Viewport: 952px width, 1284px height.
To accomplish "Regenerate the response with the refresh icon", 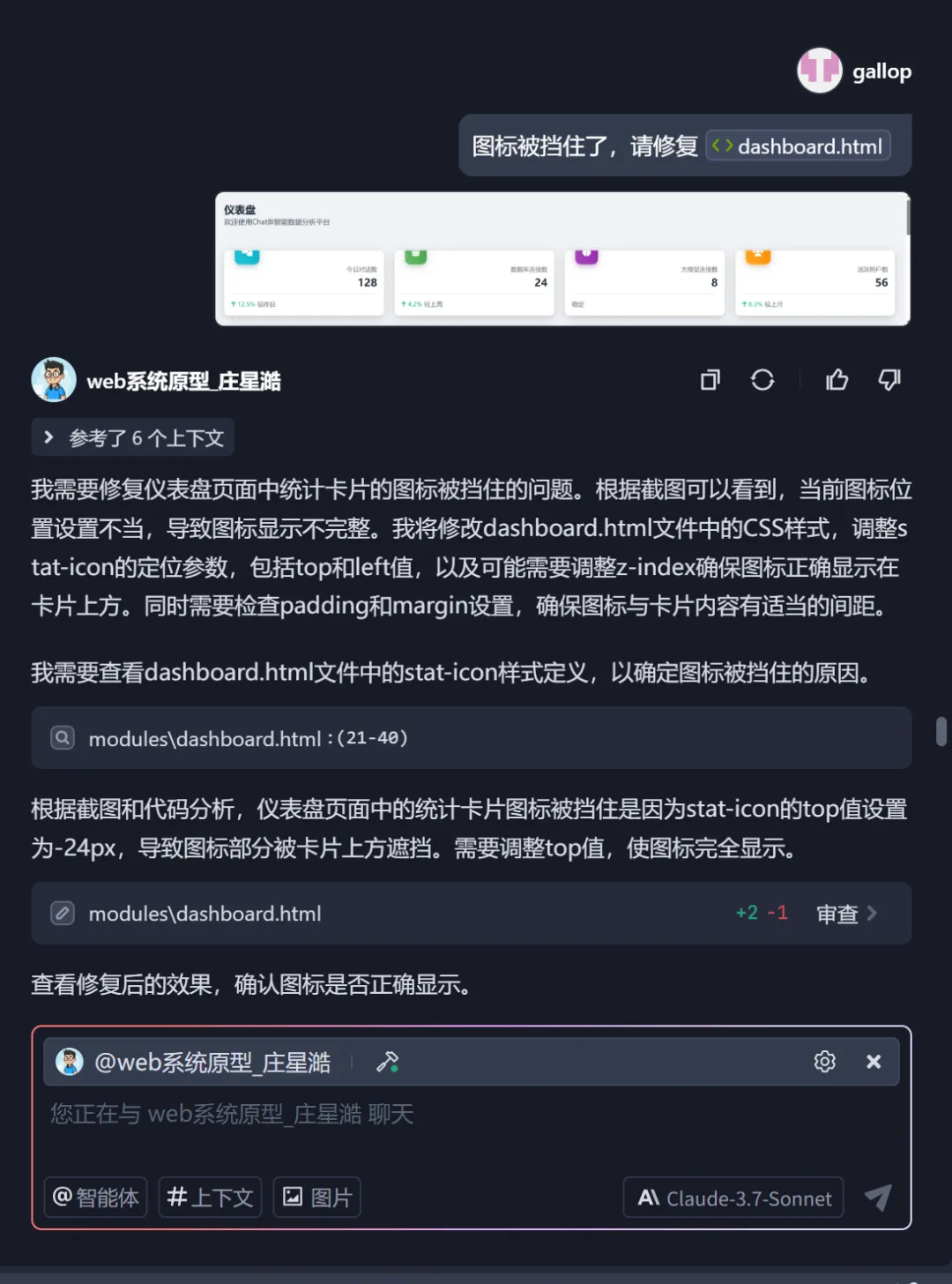I will (x=762, y=380).
